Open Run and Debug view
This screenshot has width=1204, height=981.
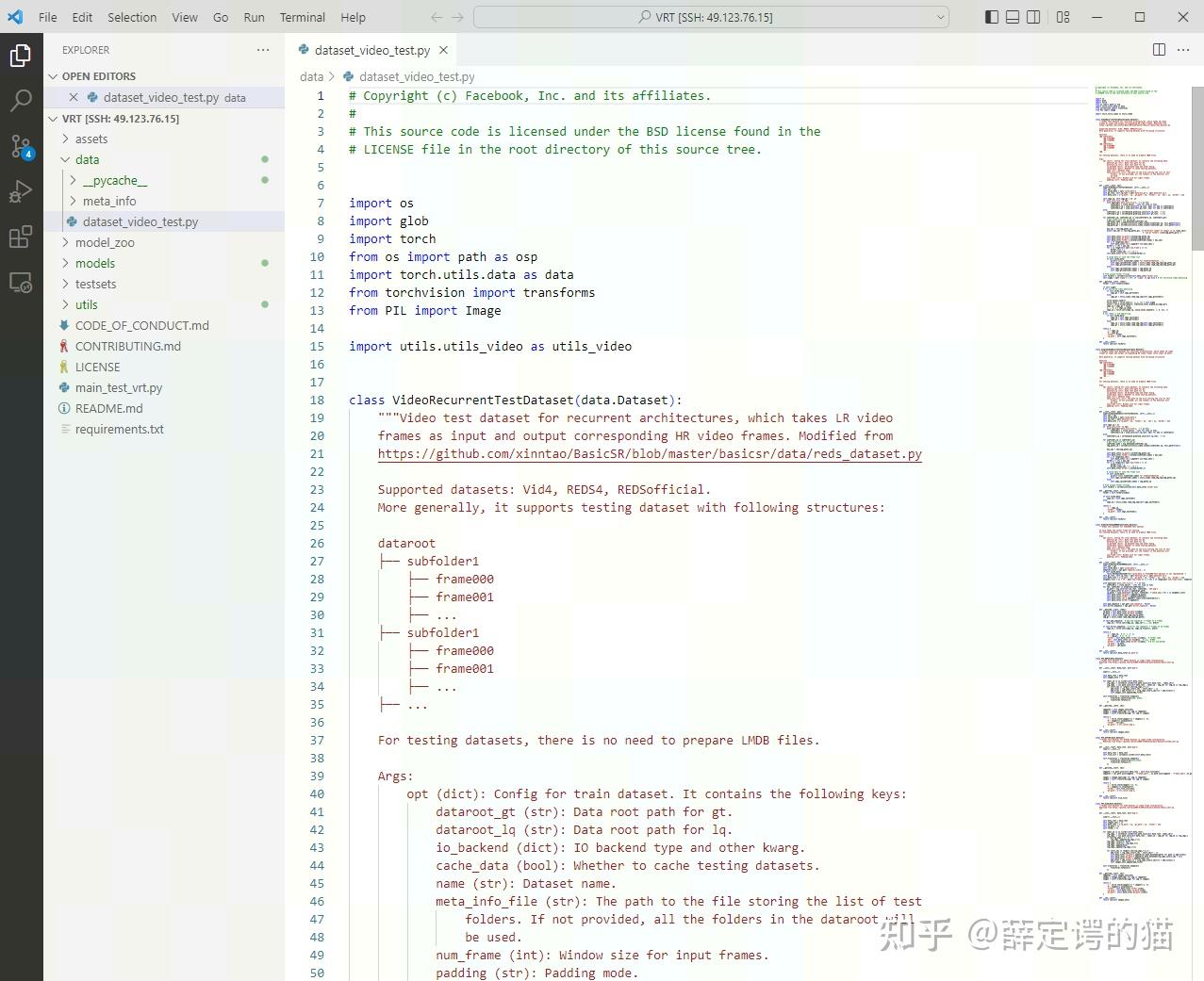pyautogui.click(x=21, y=192)
